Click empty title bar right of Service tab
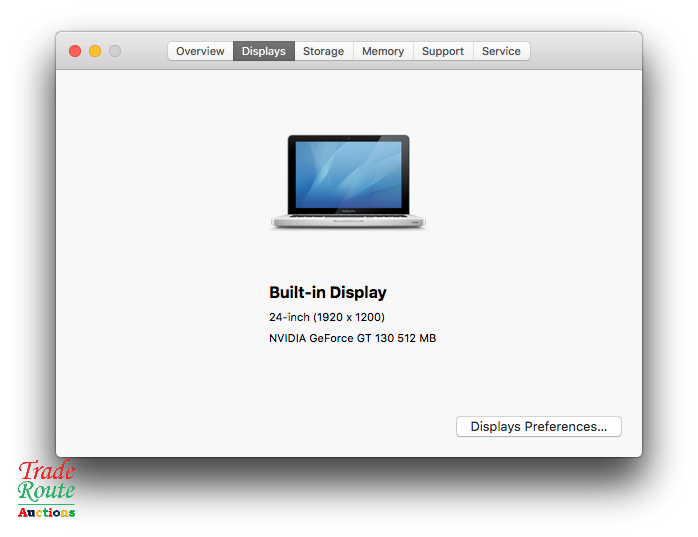This screenshot has width=698, height=537. pyautogui.click(x=585, y=51)
